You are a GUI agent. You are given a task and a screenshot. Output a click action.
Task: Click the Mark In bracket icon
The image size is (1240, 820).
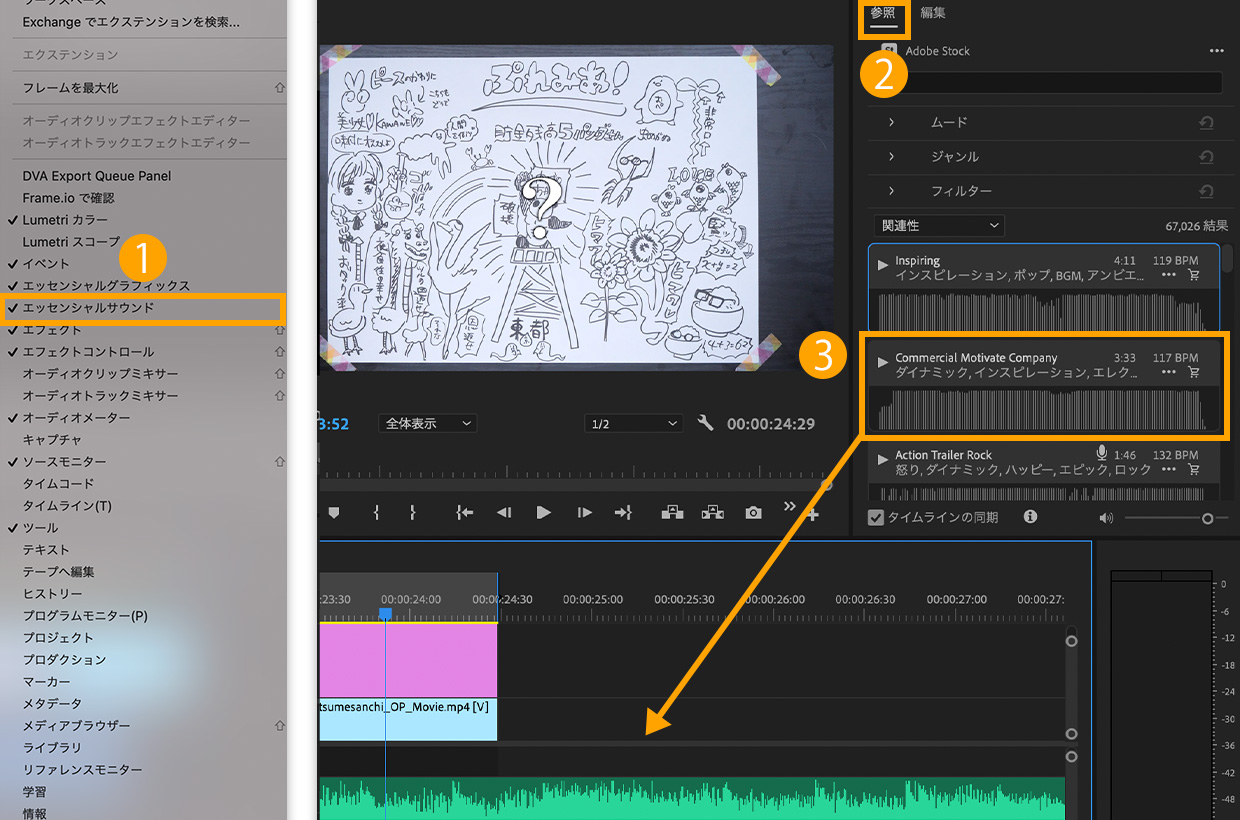(x=376, y=513)
